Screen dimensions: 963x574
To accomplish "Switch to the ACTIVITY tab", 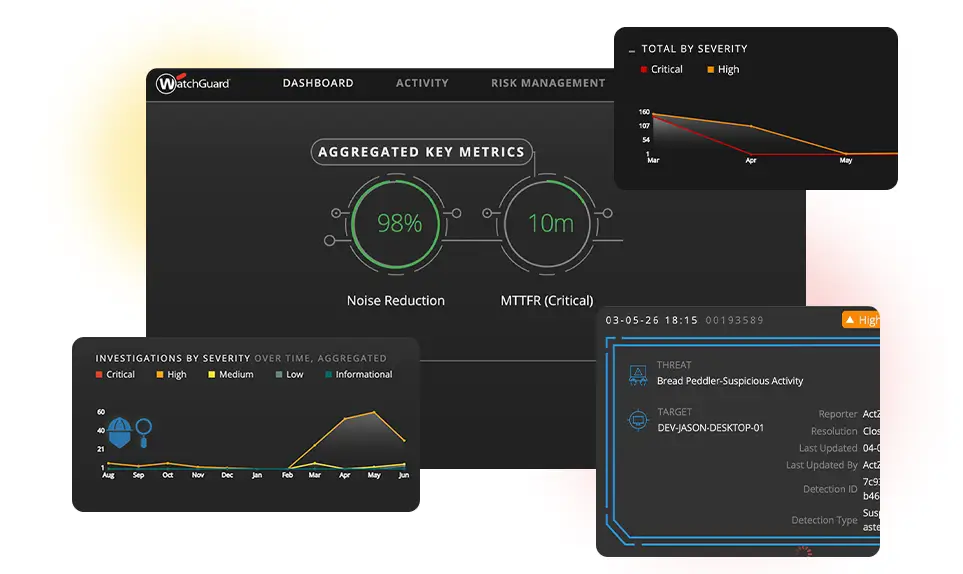I will click(422, 83).
